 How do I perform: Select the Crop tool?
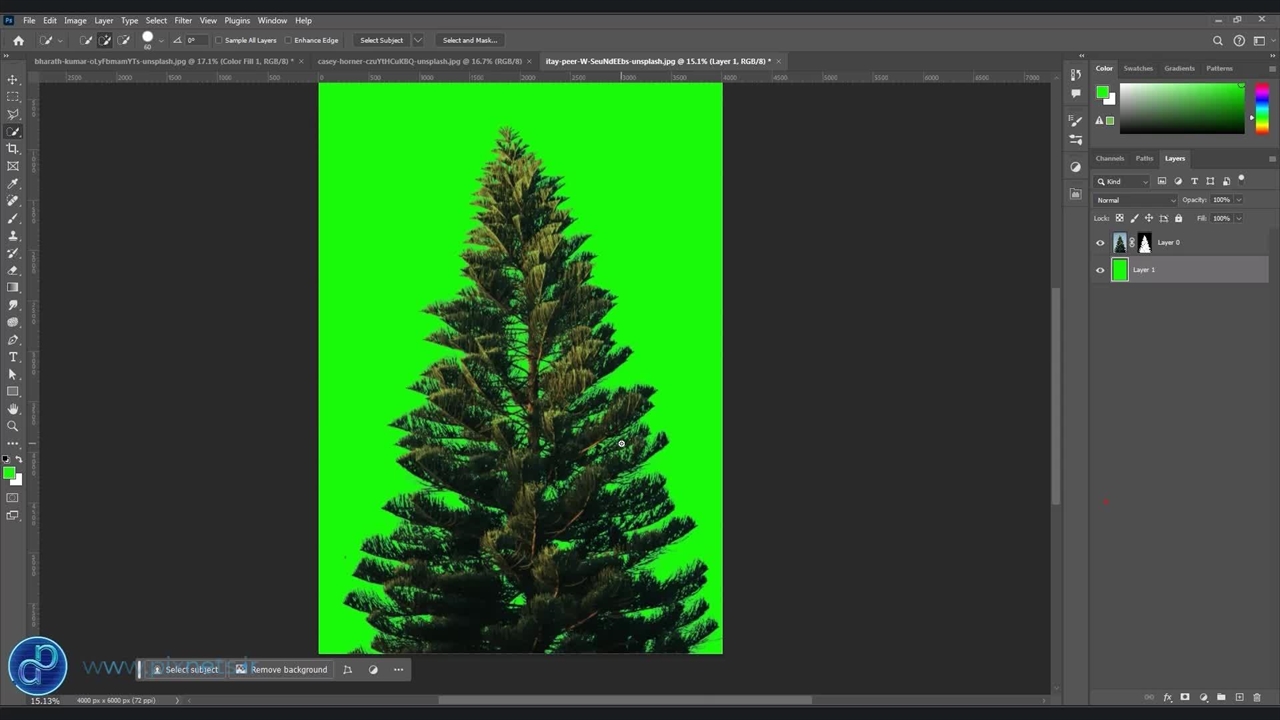[13, 149]
